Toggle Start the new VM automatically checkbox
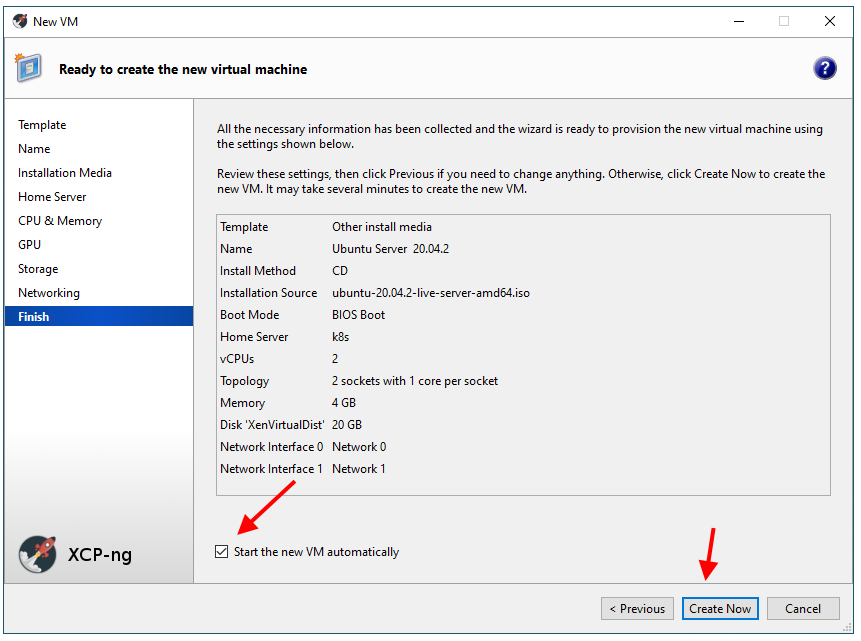Image resolution: width=861 pixels, height=641 pixels. [x=222, y=552]
